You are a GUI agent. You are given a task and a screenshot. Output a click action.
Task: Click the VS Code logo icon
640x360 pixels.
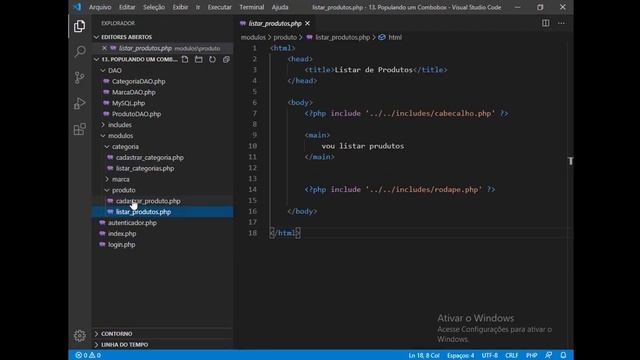pyautogui.click(x=77, y=7)
